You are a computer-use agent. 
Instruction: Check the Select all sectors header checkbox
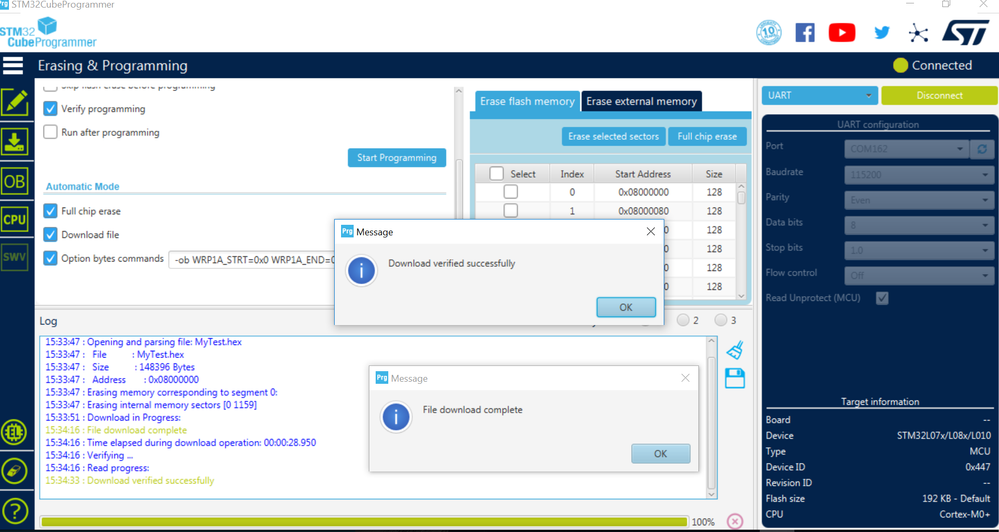[x=496, y=173]
